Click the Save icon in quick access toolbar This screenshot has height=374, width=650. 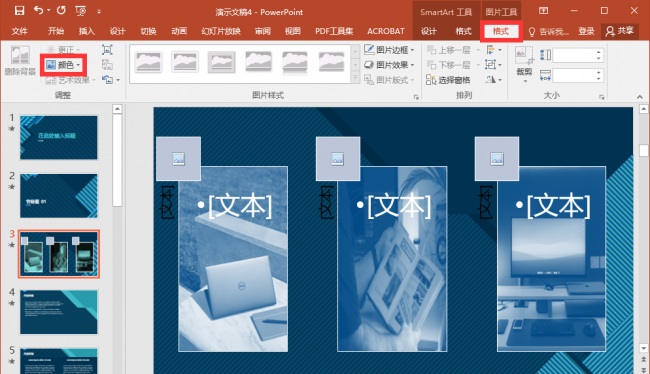[19, 11]
